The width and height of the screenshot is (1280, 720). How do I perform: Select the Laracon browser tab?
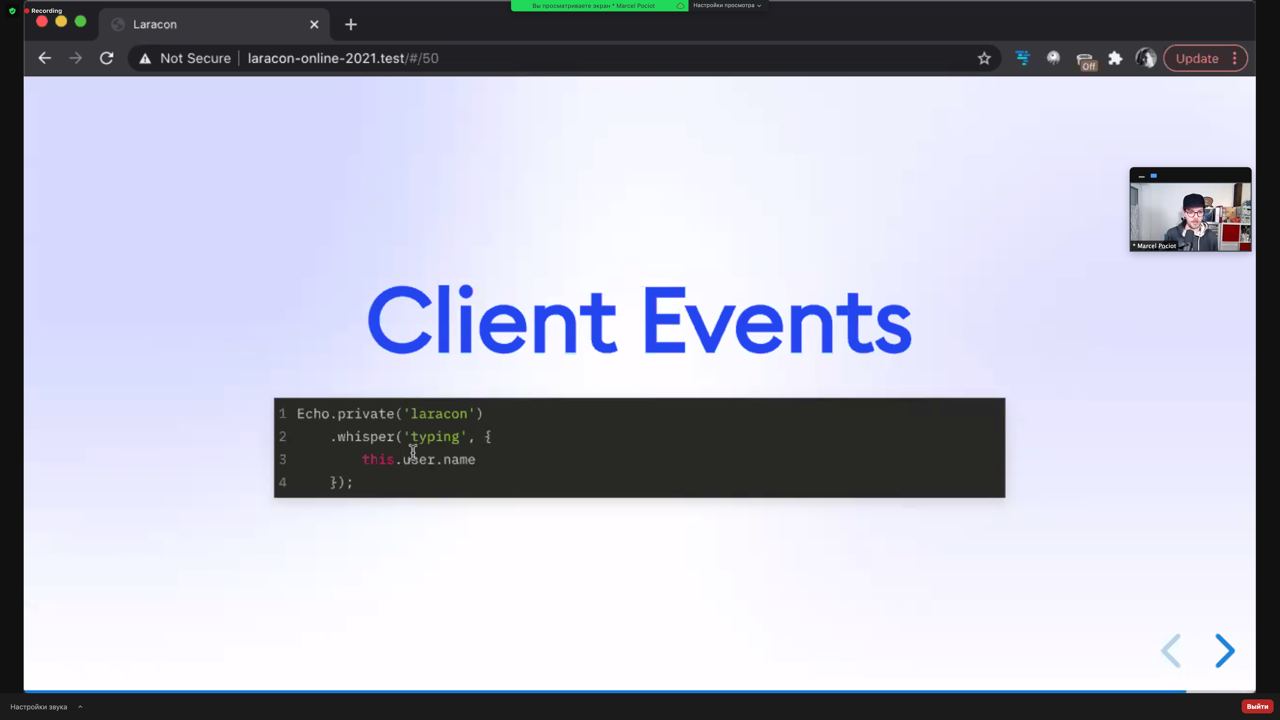213,24
